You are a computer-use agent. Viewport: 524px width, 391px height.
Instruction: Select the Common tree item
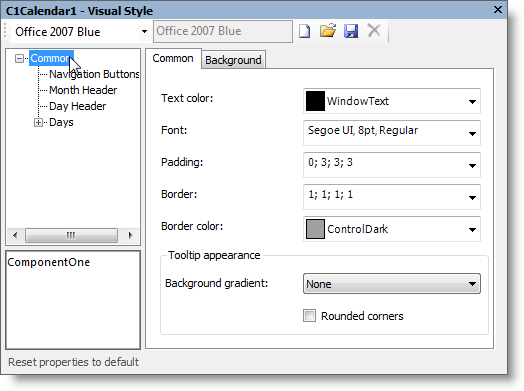(x=51, y=58)
